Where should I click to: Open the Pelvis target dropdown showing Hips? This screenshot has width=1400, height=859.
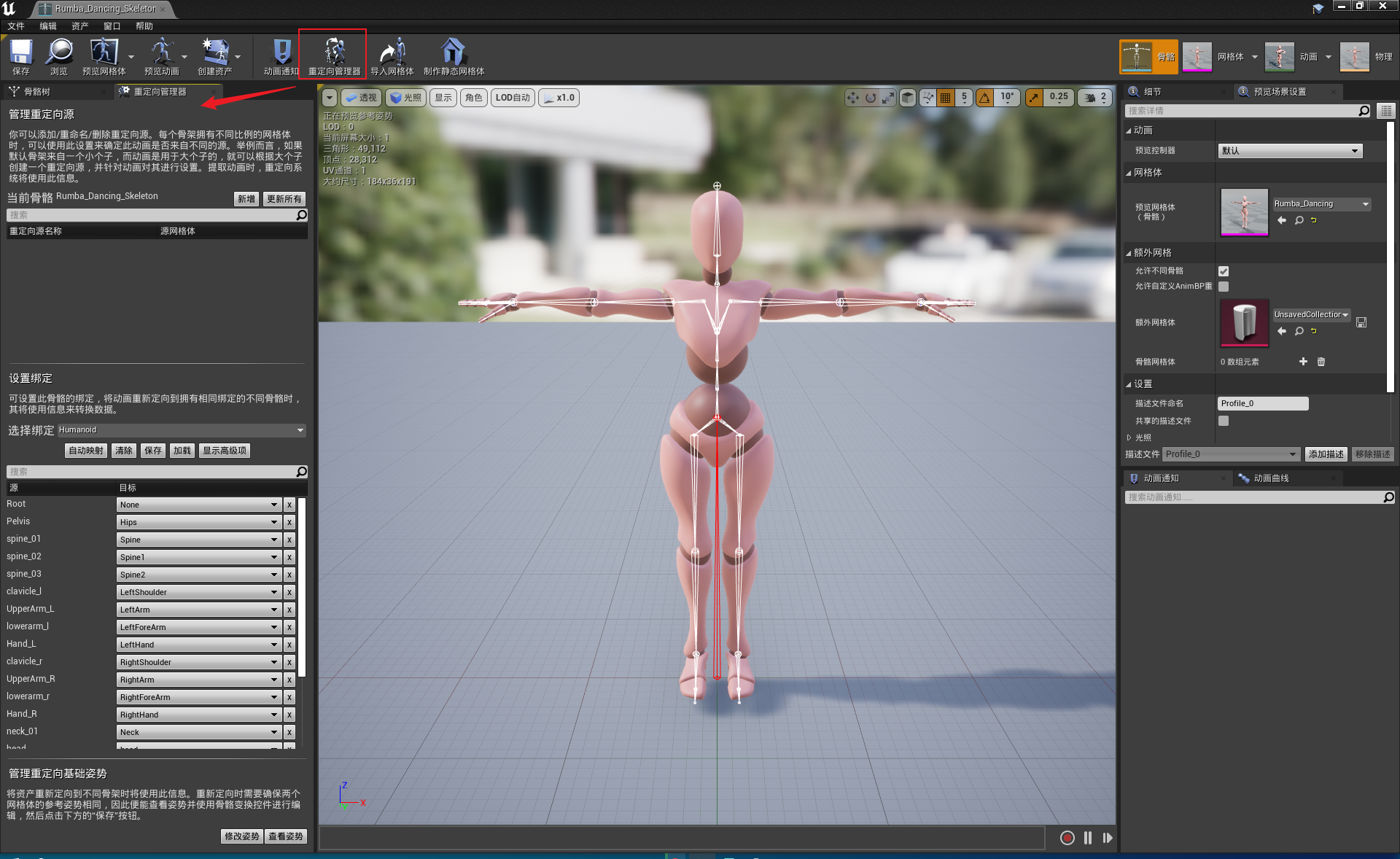(198, 522)
